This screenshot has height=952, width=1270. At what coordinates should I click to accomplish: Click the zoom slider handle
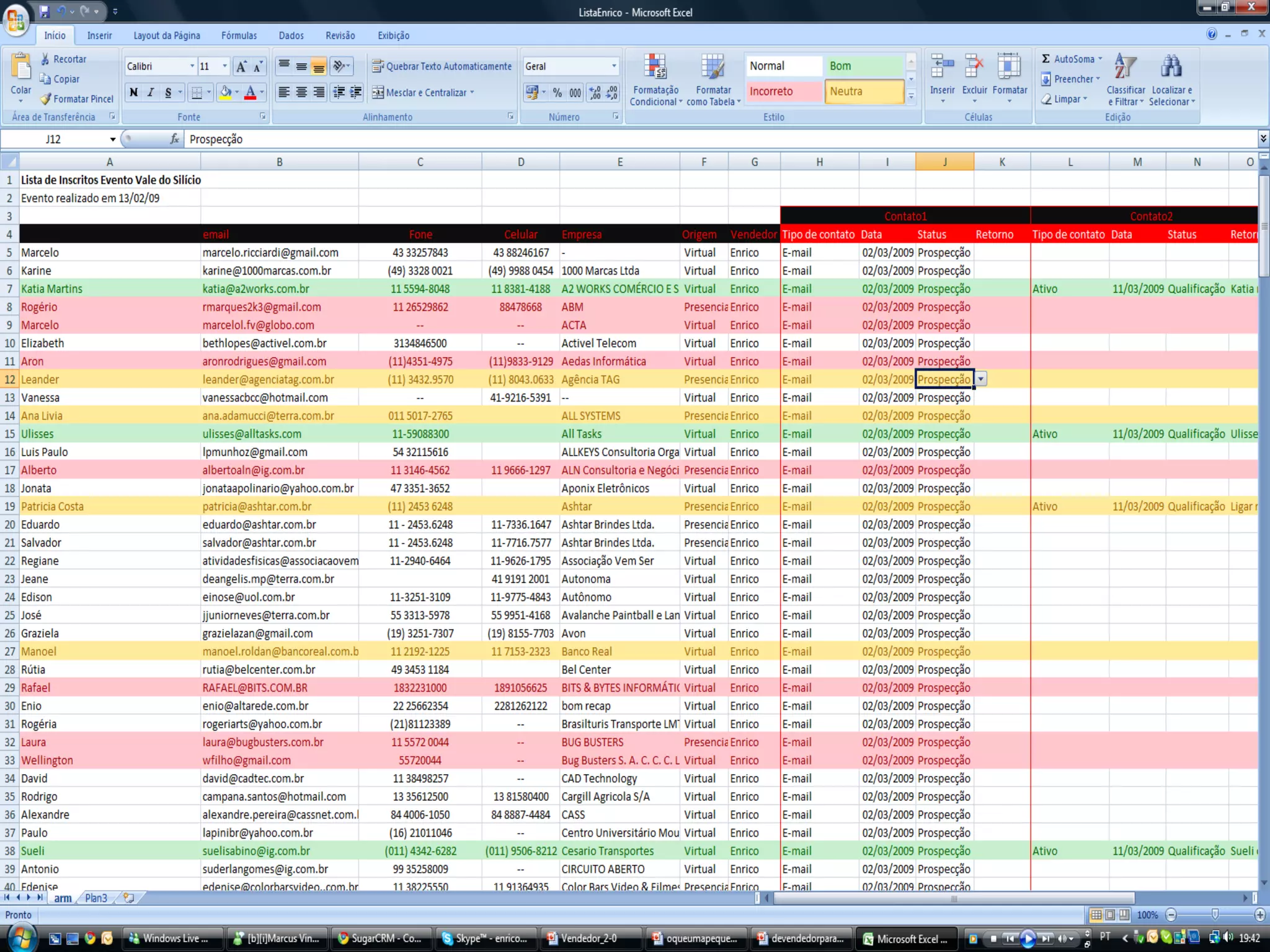pyautogui.click(x=1215, y=915)
